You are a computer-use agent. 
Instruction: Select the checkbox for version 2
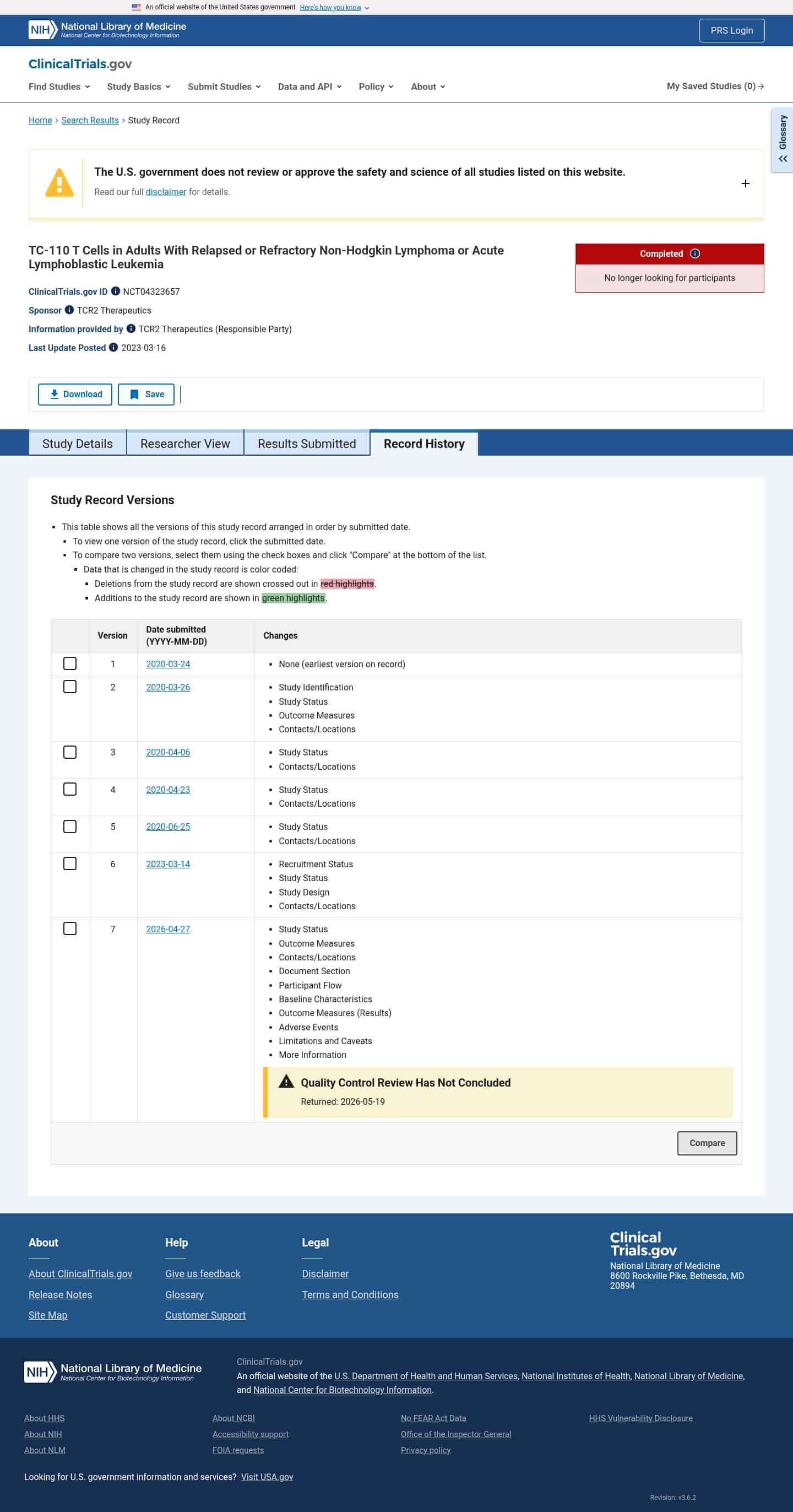tap(70, 687)
